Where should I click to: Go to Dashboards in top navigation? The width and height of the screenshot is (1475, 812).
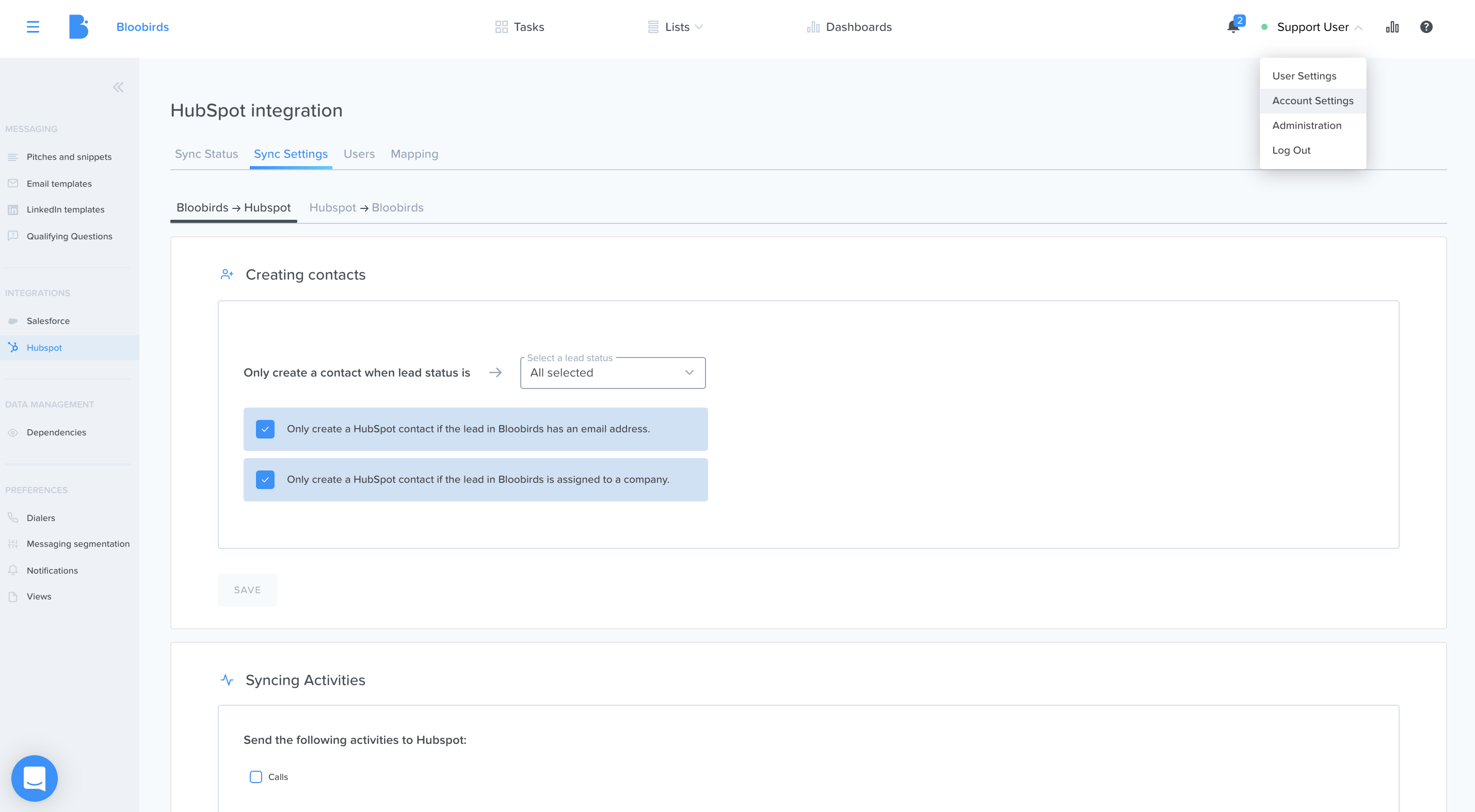(849, 27)
